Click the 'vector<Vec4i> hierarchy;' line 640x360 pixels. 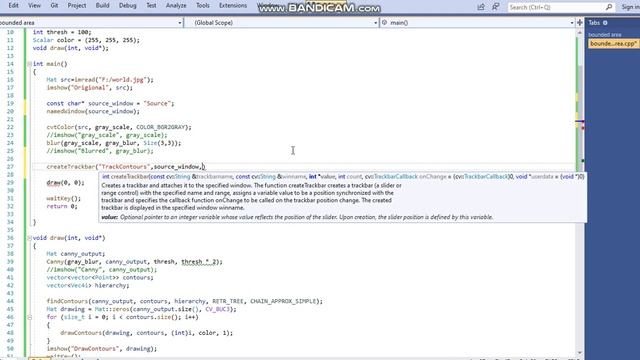pyautogui.click(x=88, y=286)
